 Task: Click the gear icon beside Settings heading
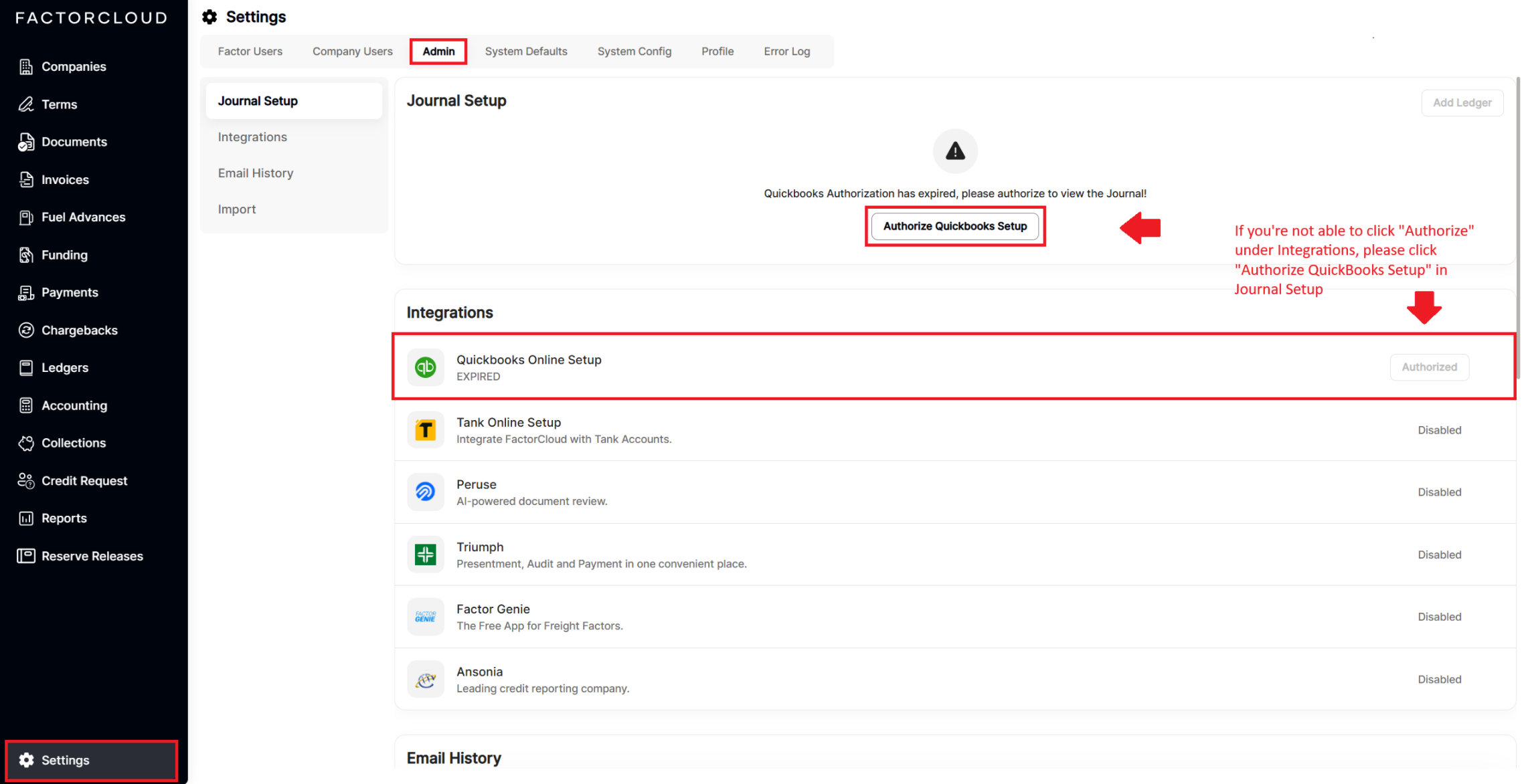(x=209, y=17)
